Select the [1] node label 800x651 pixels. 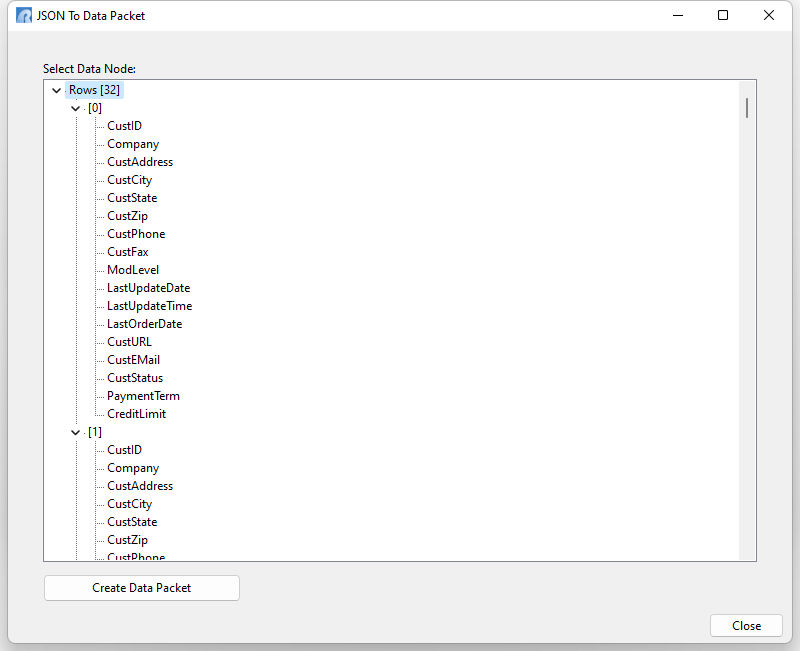(95, 432)
